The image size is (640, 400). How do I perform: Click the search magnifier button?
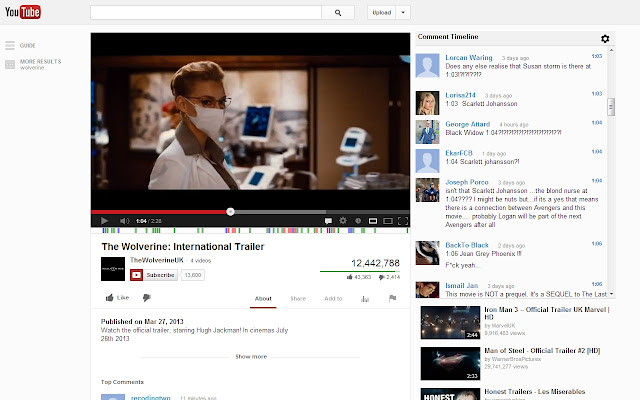(x=338, y=13)
